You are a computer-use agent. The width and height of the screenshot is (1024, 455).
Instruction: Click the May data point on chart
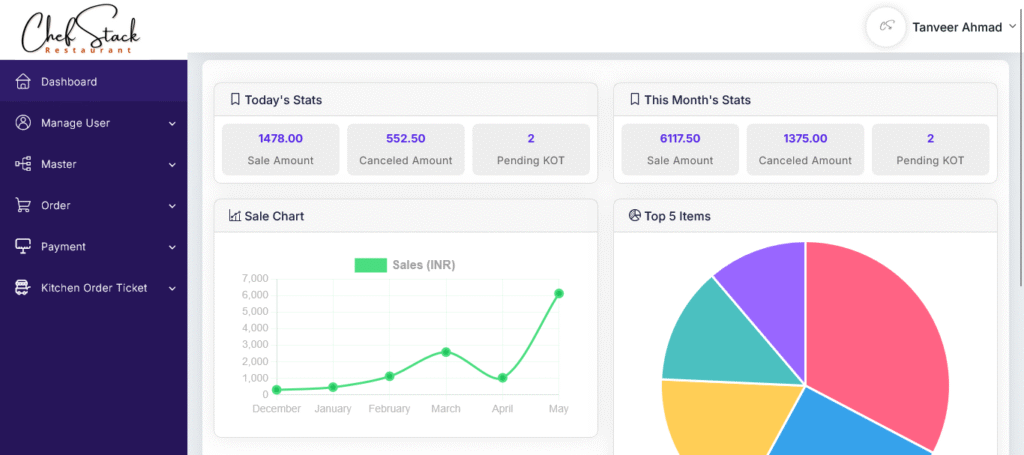(559, 294)
